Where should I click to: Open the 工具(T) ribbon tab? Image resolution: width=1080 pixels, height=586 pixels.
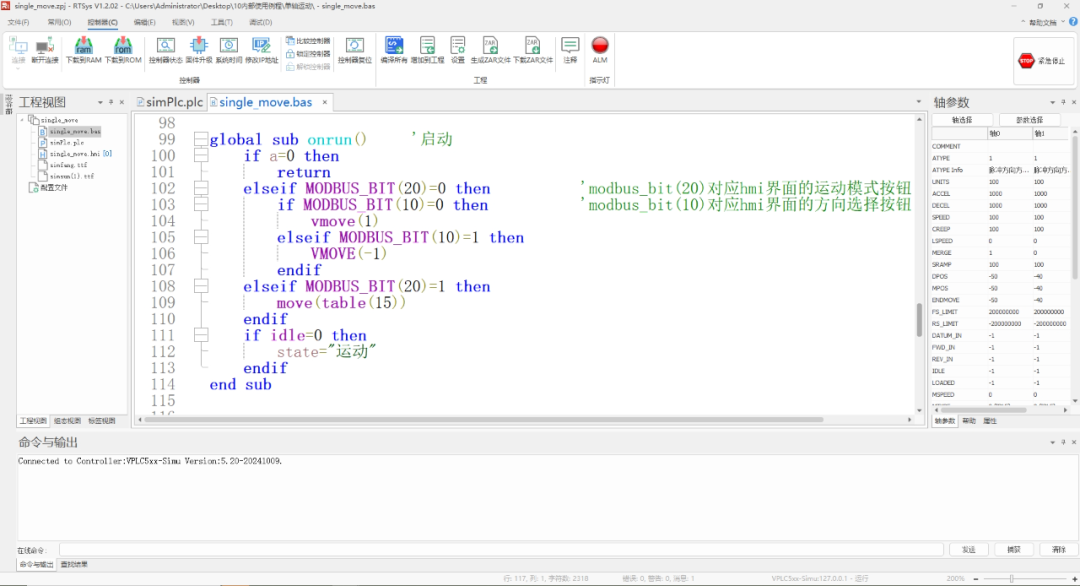coord(222,22)
